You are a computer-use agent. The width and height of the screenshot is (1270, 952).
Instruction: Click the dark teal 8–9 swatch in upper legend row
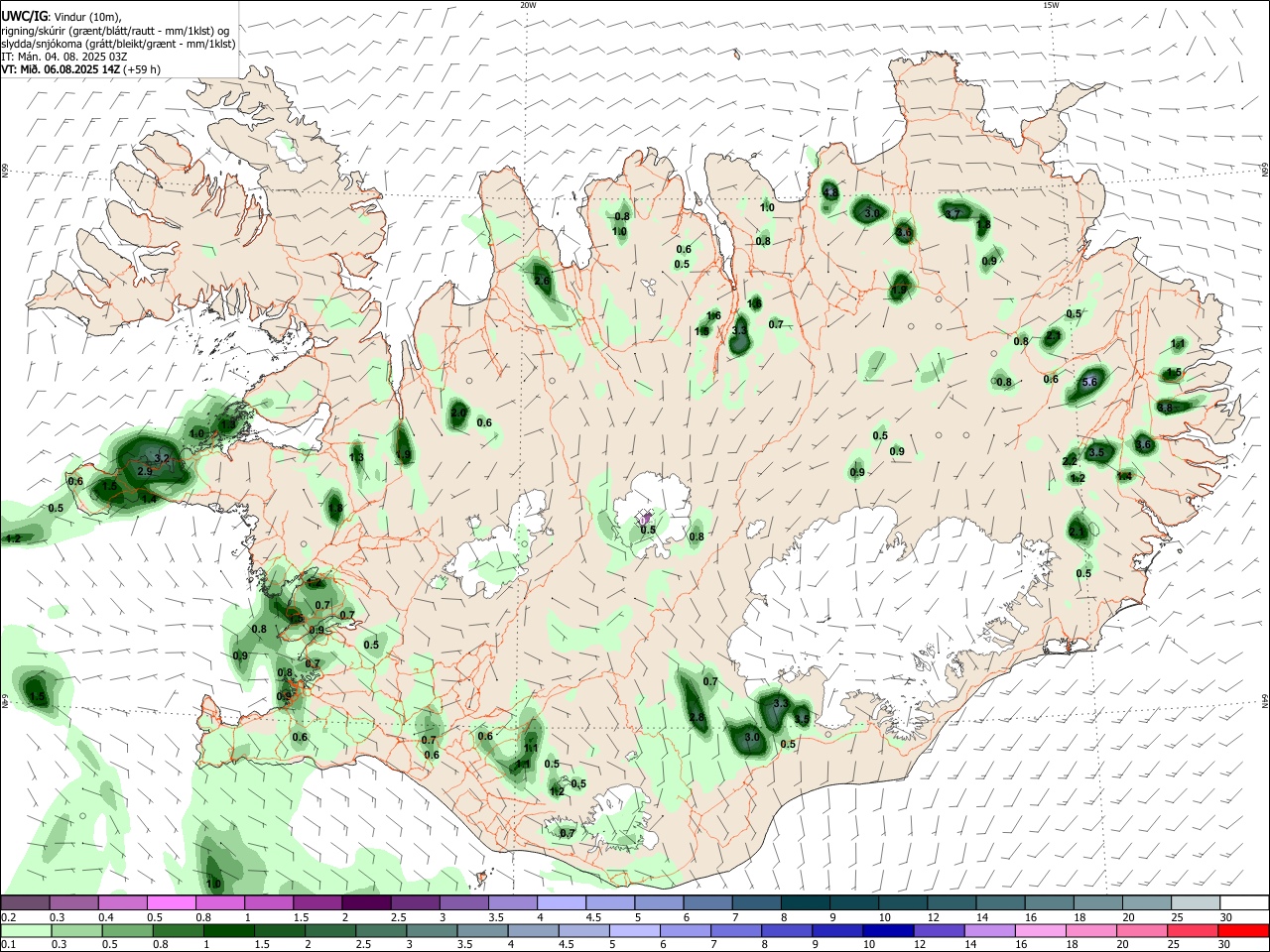pos(805,903)
